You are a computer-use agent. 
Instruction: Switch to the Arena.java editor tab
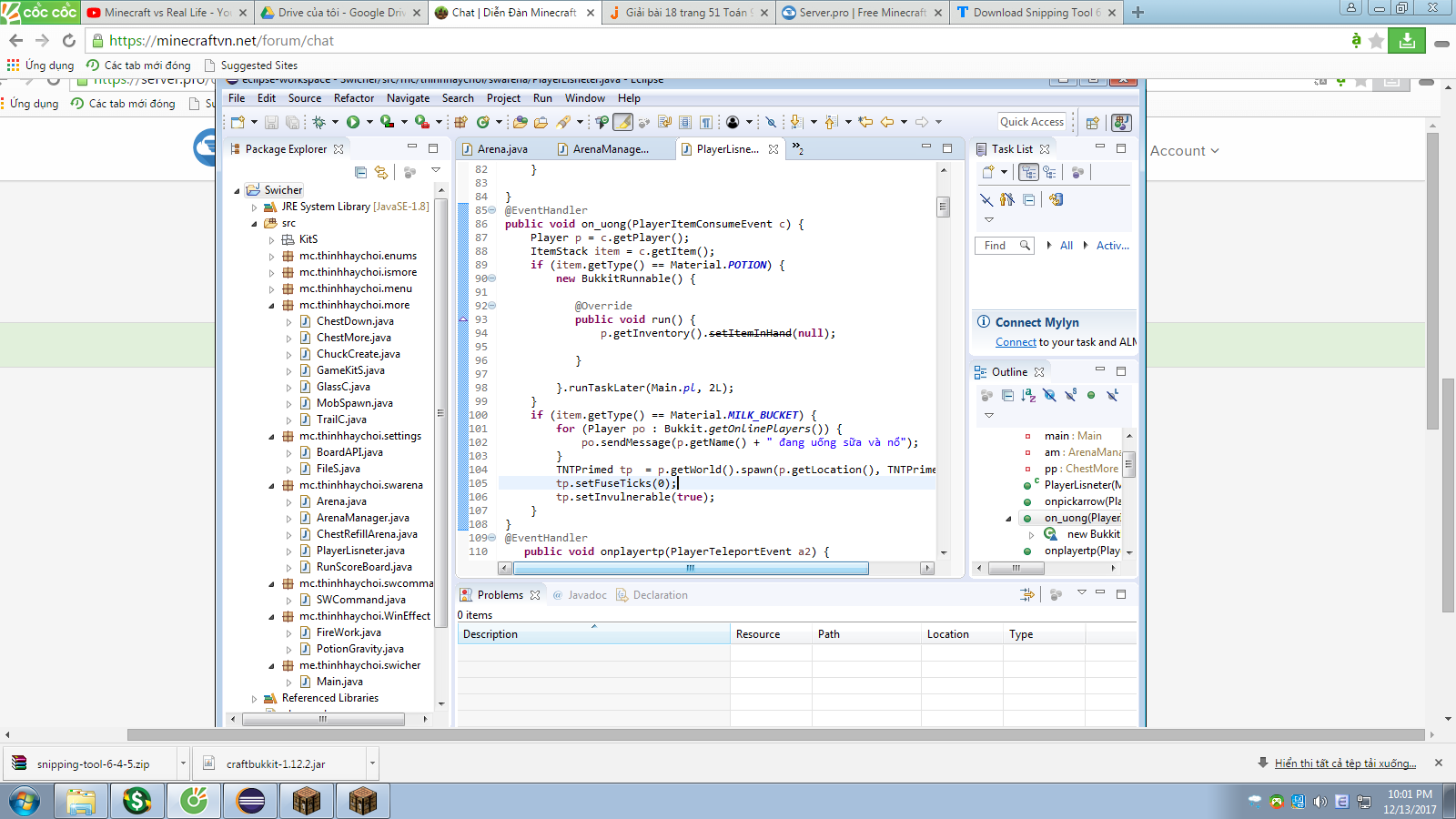[501, 149]
